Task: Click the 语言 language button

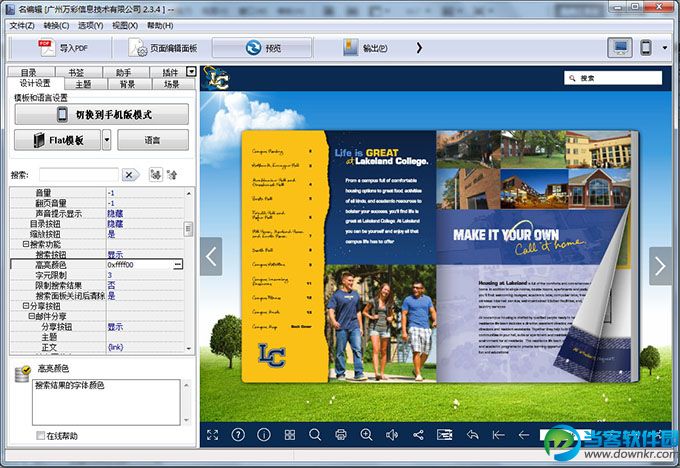Action: coord(153,140)
